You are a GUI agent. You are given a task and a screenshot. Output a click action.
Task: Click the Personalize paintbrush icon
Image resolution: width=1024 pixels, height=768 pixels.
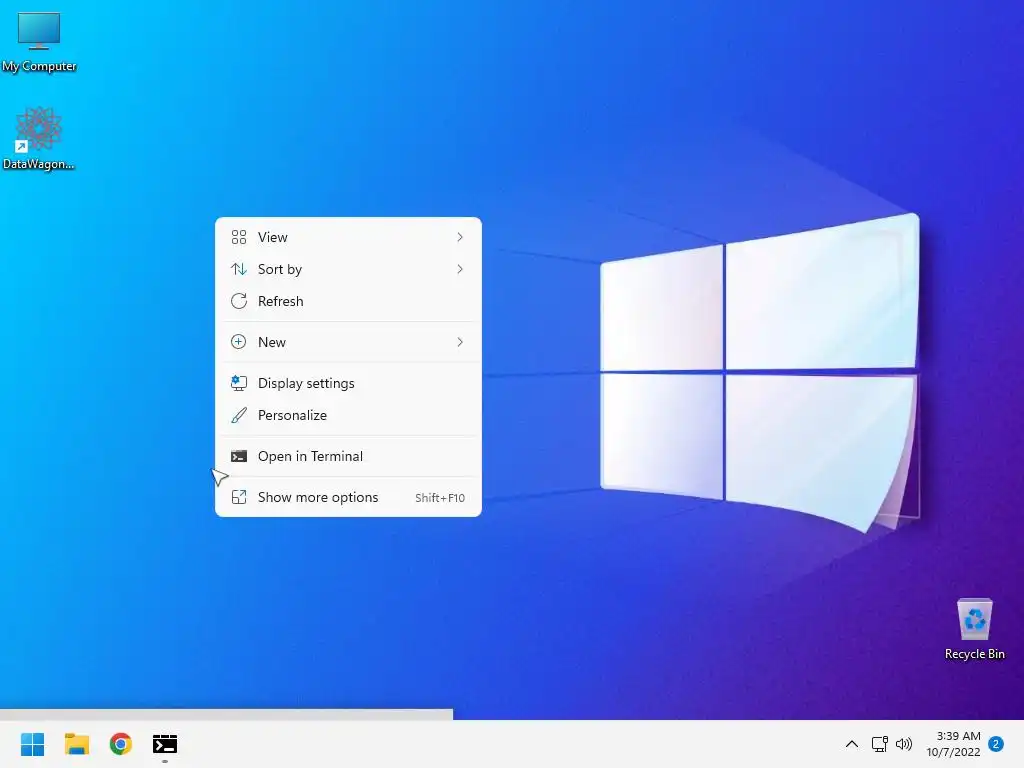point(239,415)
